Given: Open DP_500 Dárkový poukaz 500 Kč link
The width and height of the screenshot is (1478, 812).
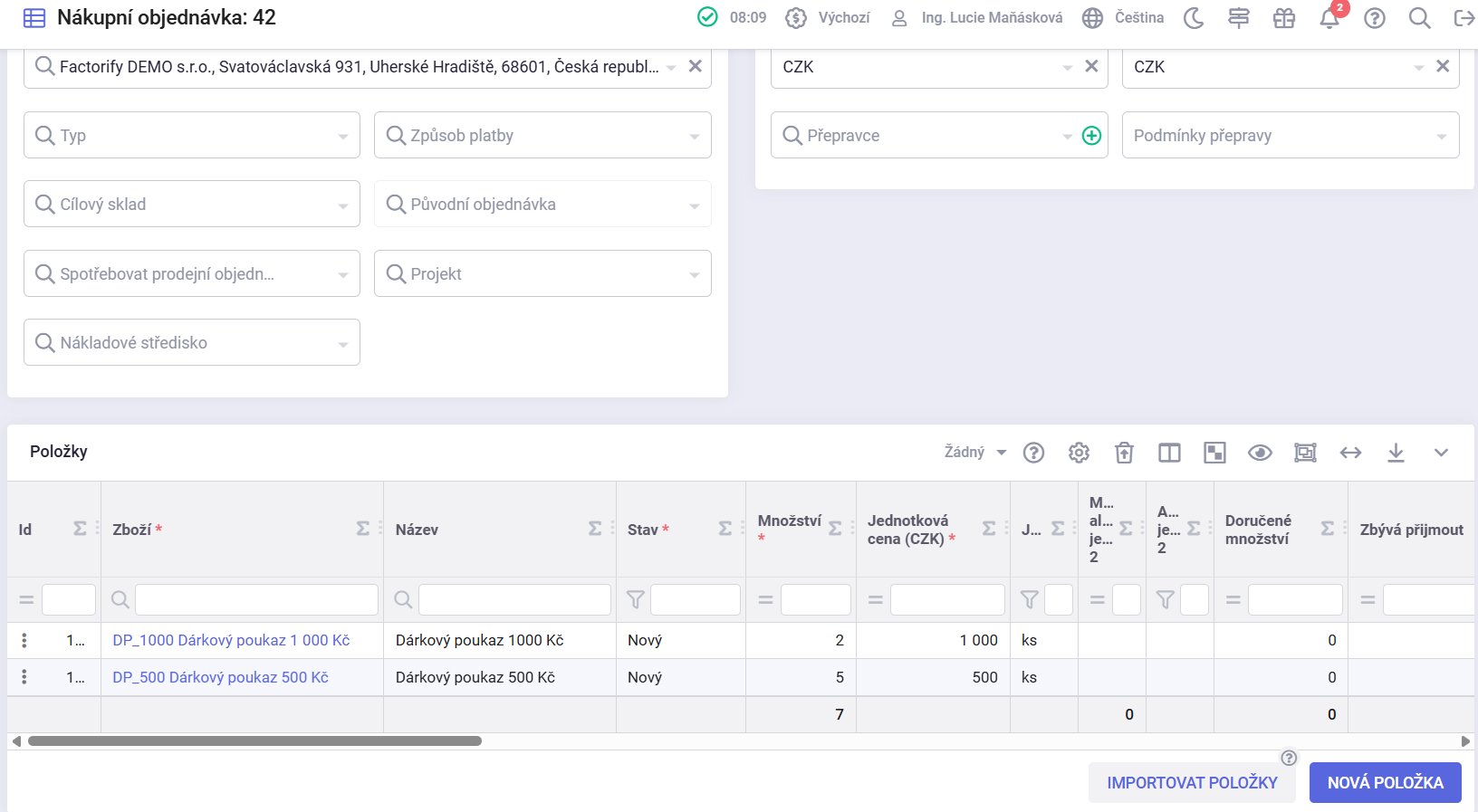Looking at the screenshot, I should 220,678.
